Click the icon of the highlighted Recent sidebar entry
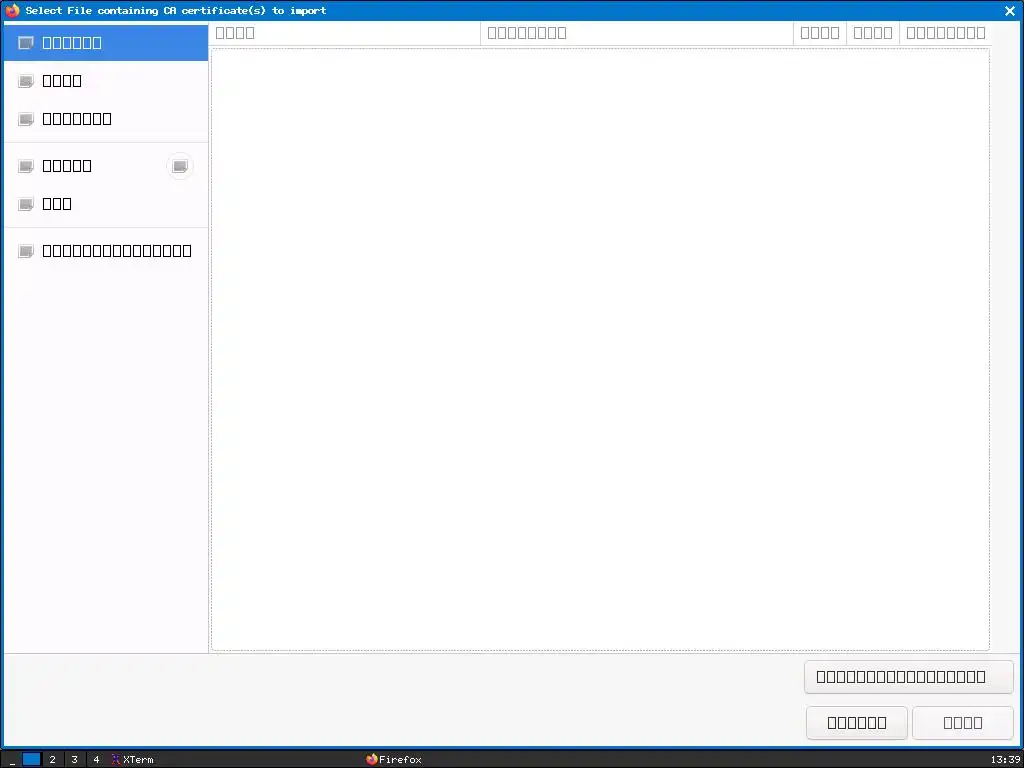This screenshot has height=768, width=1024. [26, 43]
